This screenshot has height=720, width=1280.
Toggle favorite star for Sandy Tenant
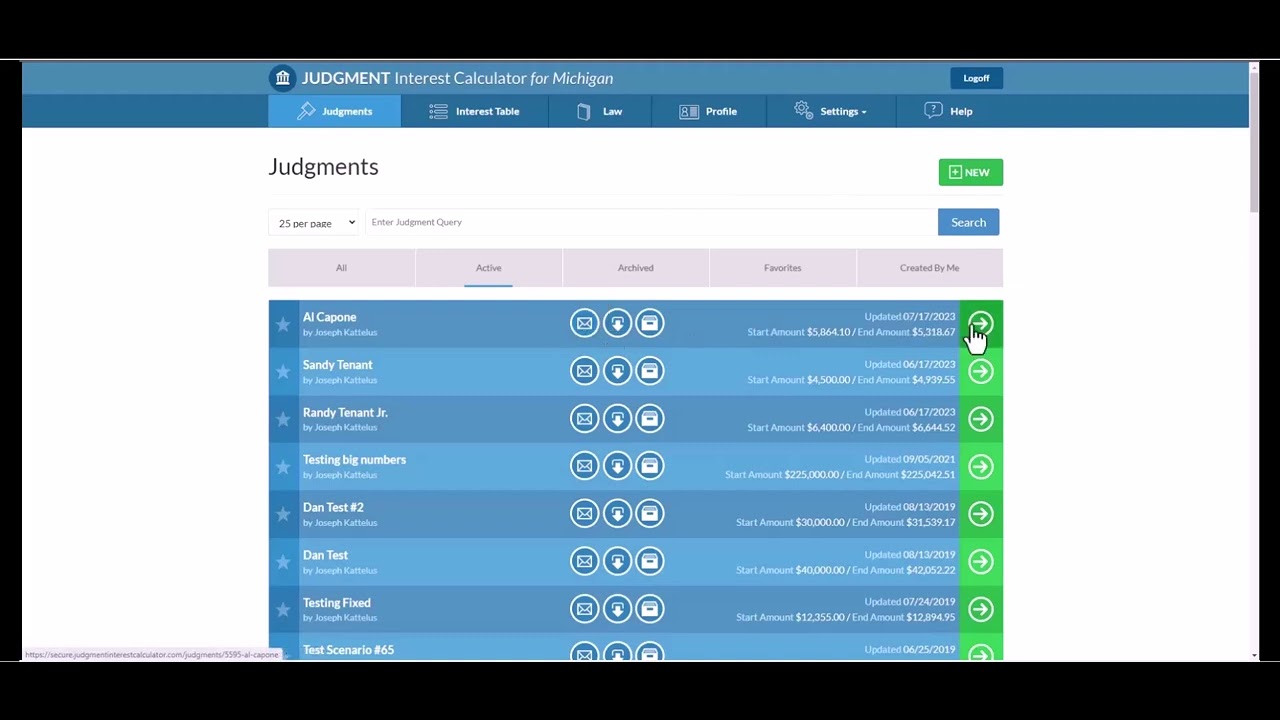[x=283, y=372]
